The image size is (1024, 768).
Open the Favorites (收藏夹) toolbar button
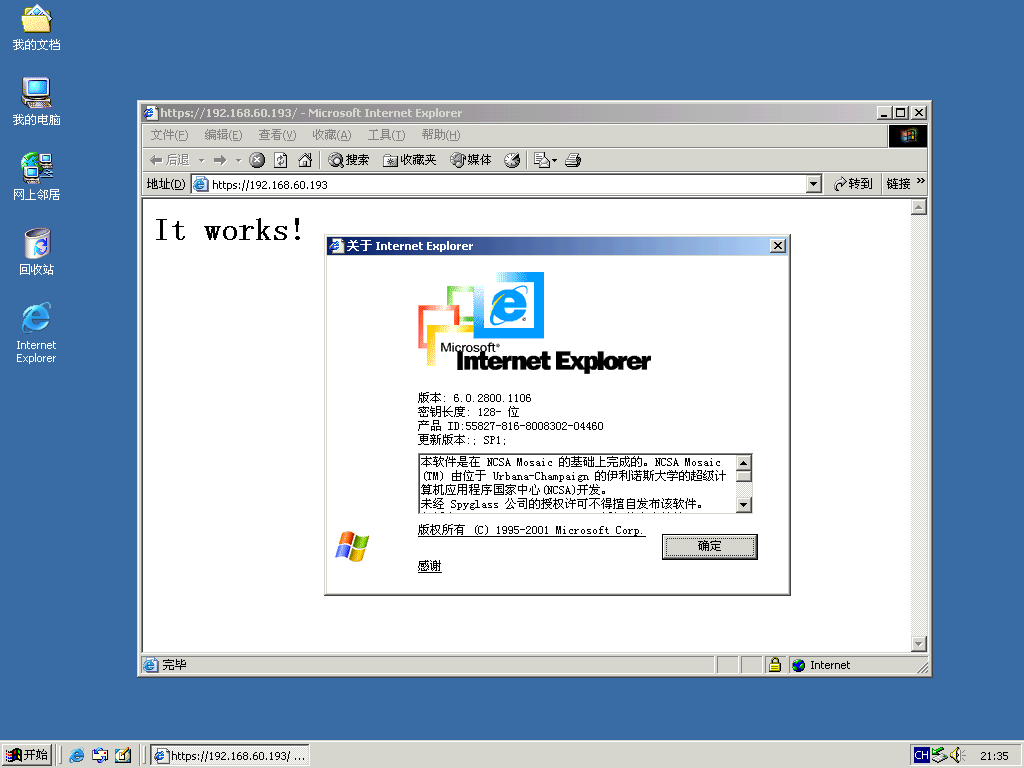click(x=409, y=160)
